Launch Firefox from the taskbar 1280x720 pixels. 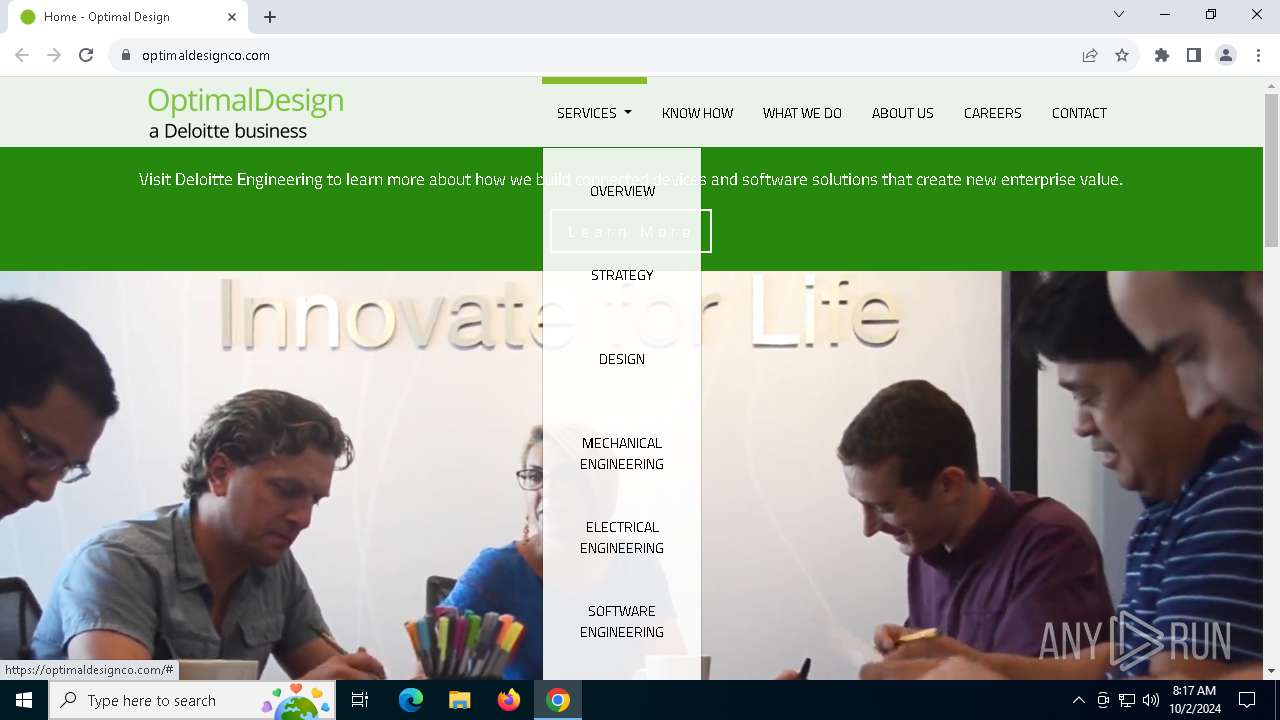click(x=508, y=700)
